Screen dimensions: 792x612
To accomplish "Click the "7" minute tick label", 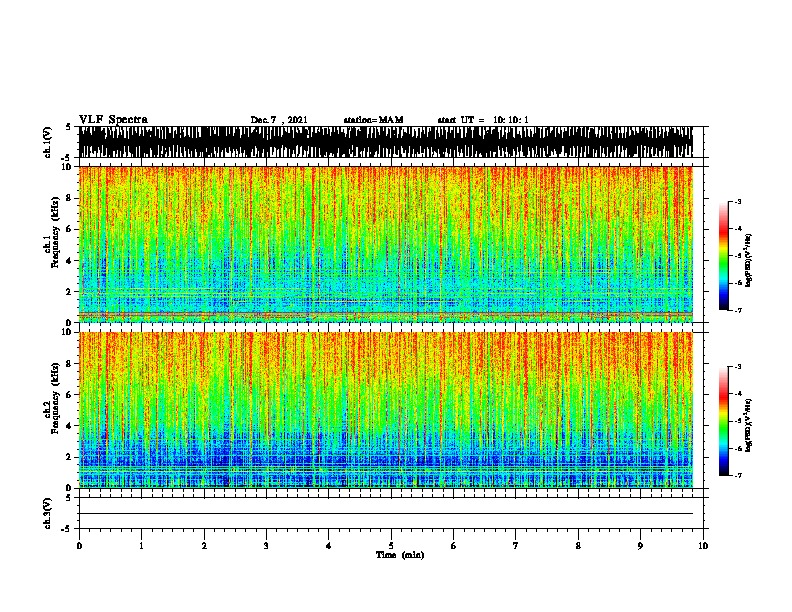I will click(x=516, y=546).
